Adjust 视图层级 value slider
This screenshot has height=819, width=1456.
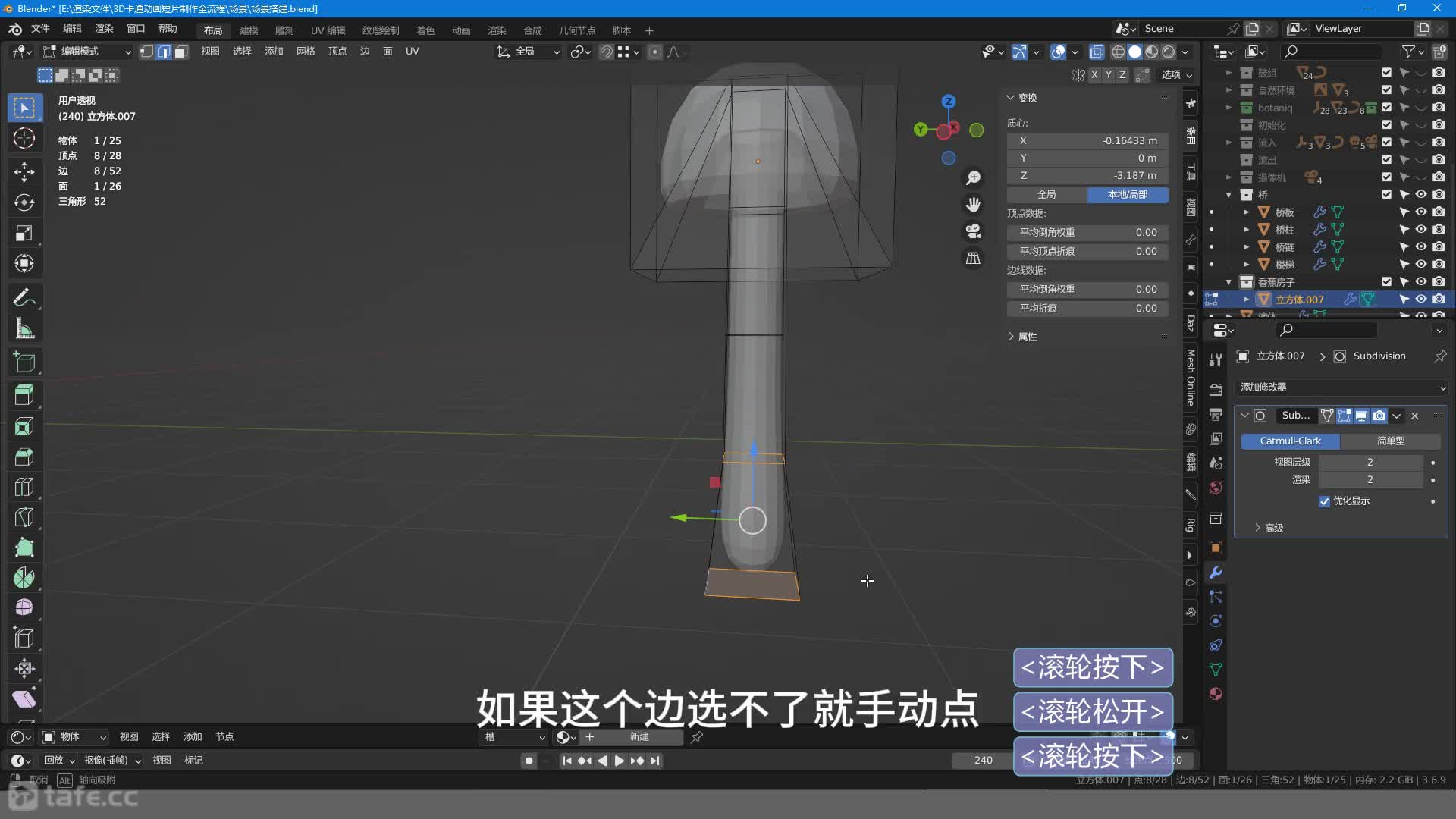(x=1370, y=462)
